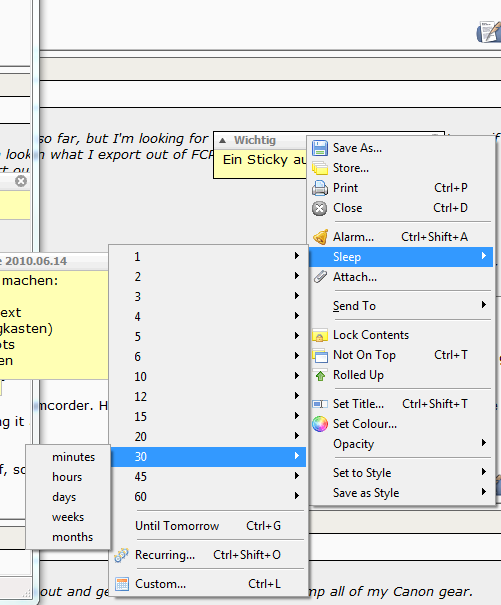Click the Alarm bell icon
Viewport: 501px width, 605px height.
320,237
